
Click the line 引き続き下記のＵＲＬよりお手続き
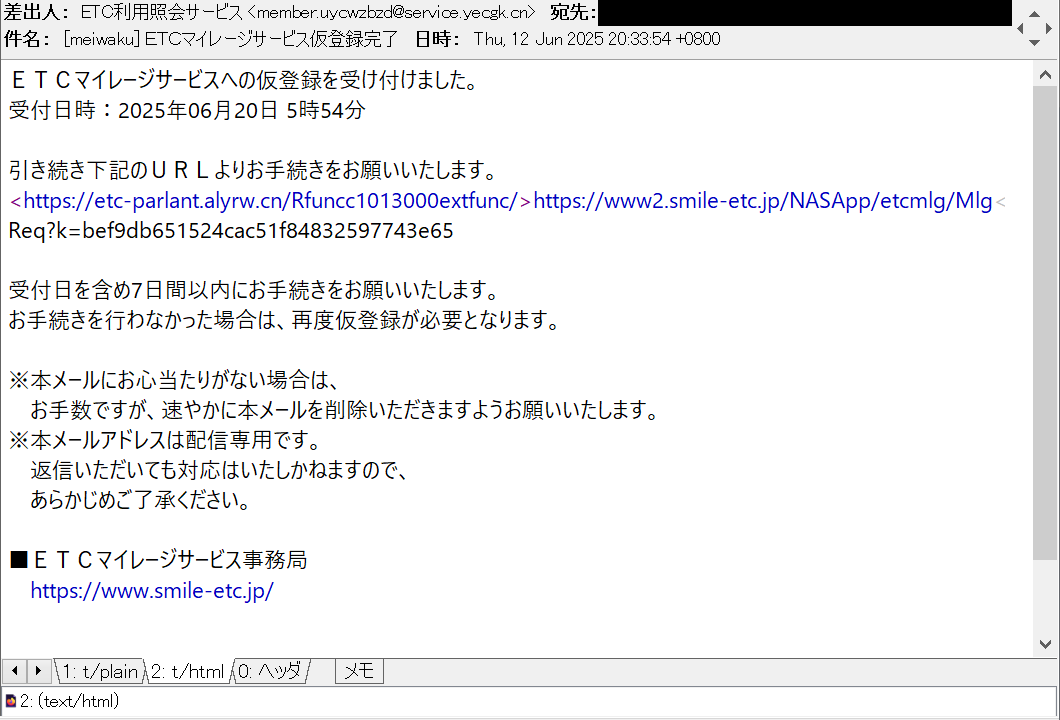pos(254,170)
